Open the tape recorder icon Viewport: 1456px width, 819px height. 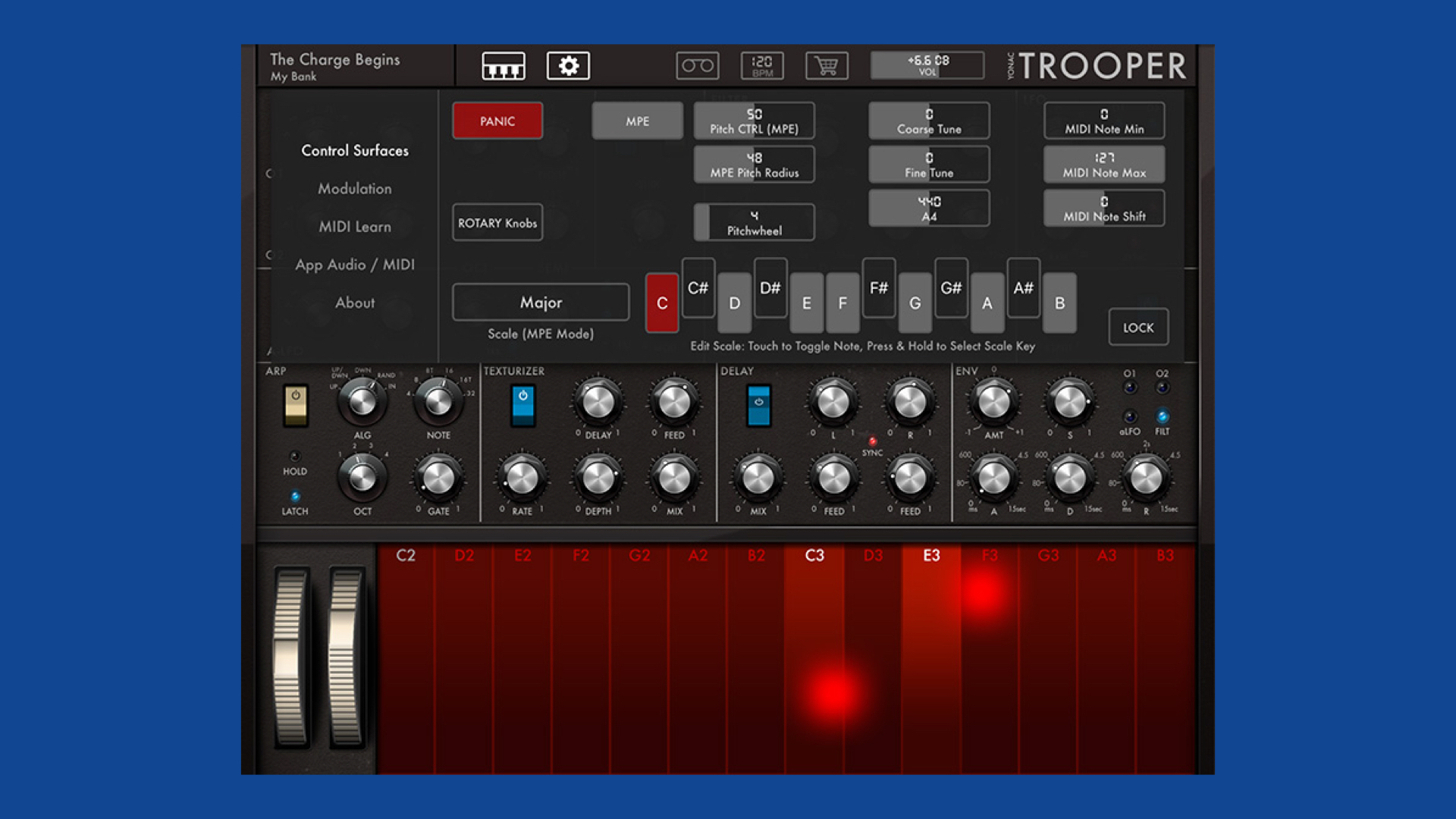tap(698, 66)
